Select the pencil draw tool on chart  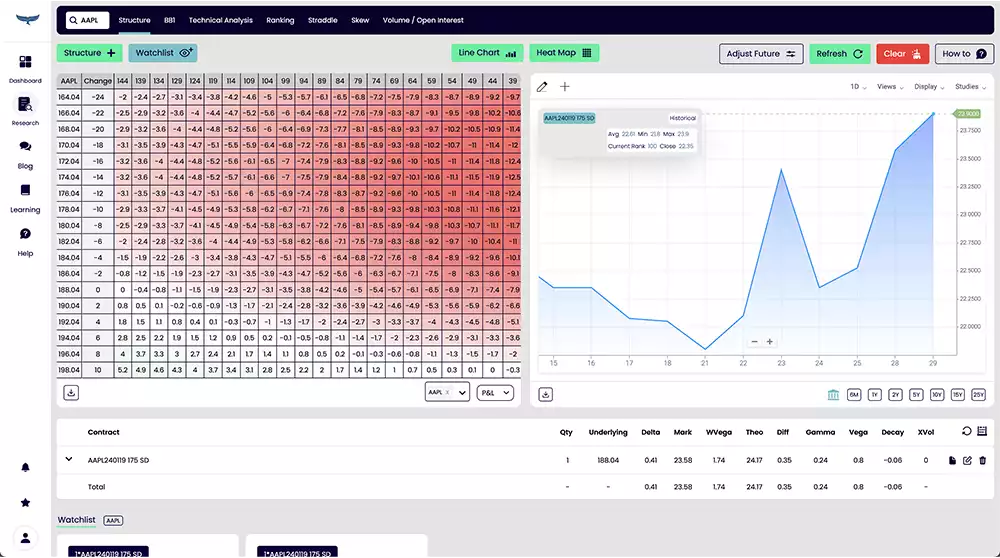tap(543, 87)
